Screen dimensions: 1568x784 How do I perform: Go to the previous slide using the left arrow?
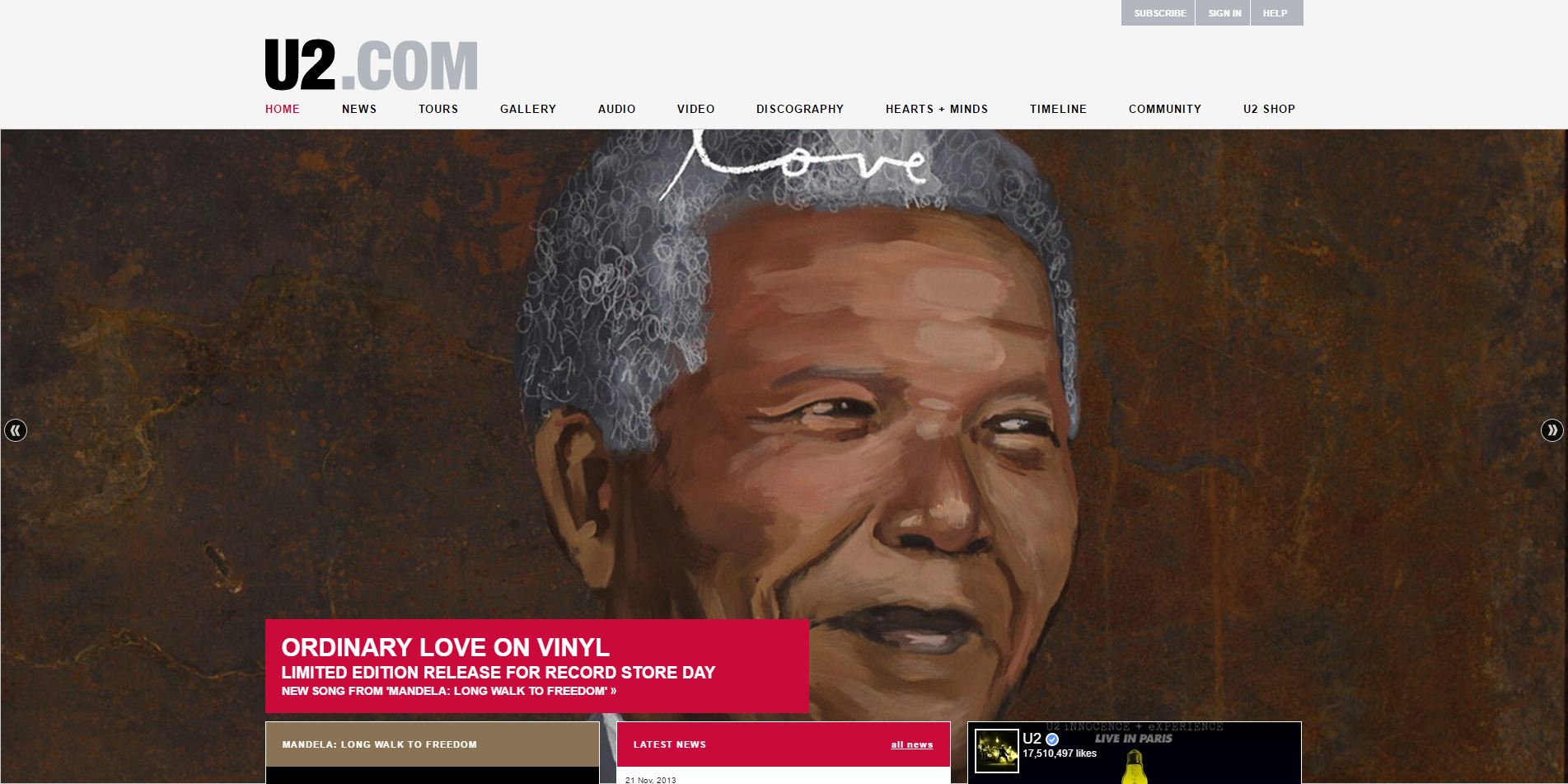(x=16, y=430)
